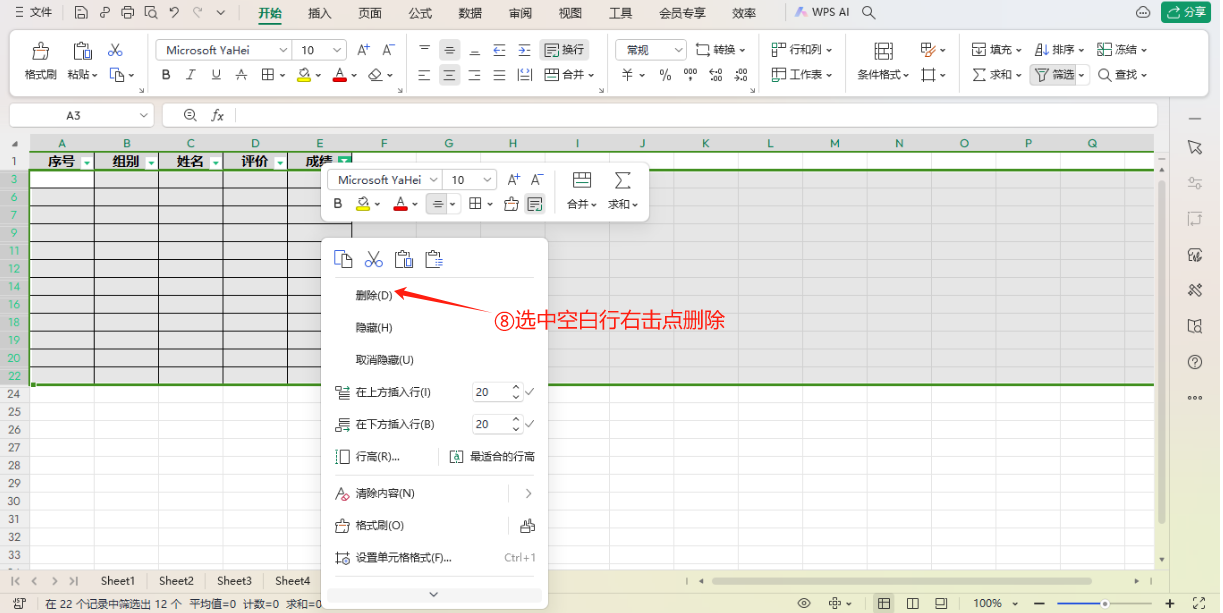Open the 公式 ribbon tab

[420, 13]
